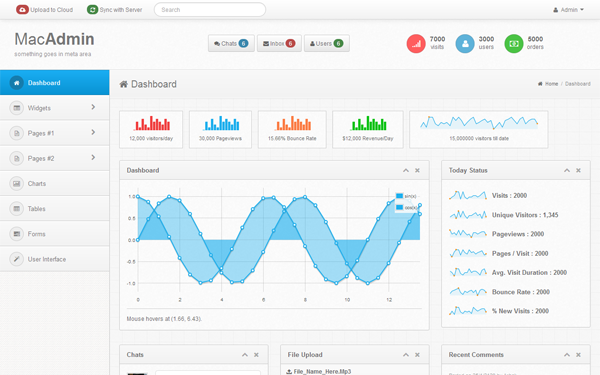Click the Home breadcrumb link
The width and height of the screenshot is (600, 375).
click(551, 84)
